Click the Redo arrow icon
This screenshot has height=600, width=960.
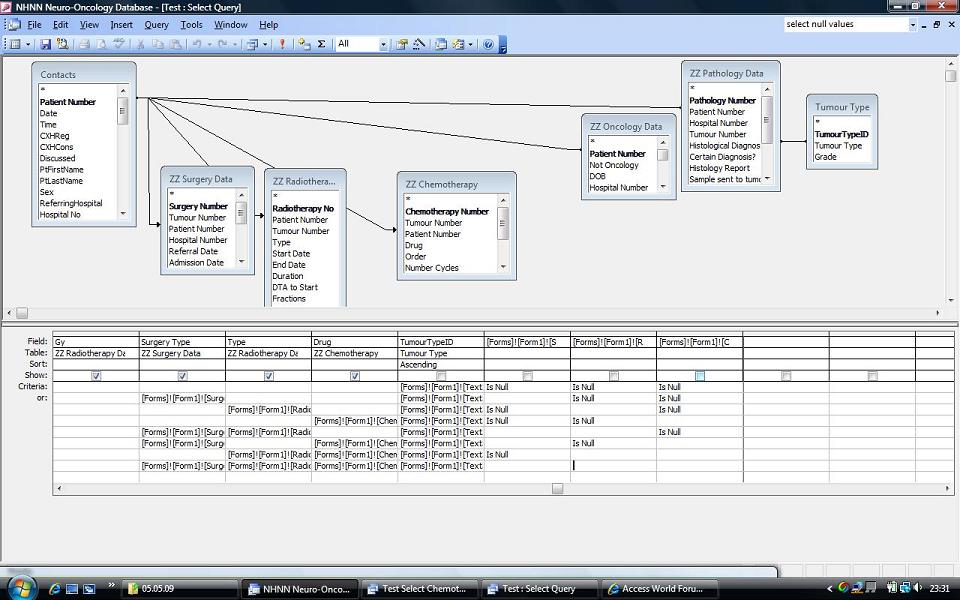pos(223,44)
